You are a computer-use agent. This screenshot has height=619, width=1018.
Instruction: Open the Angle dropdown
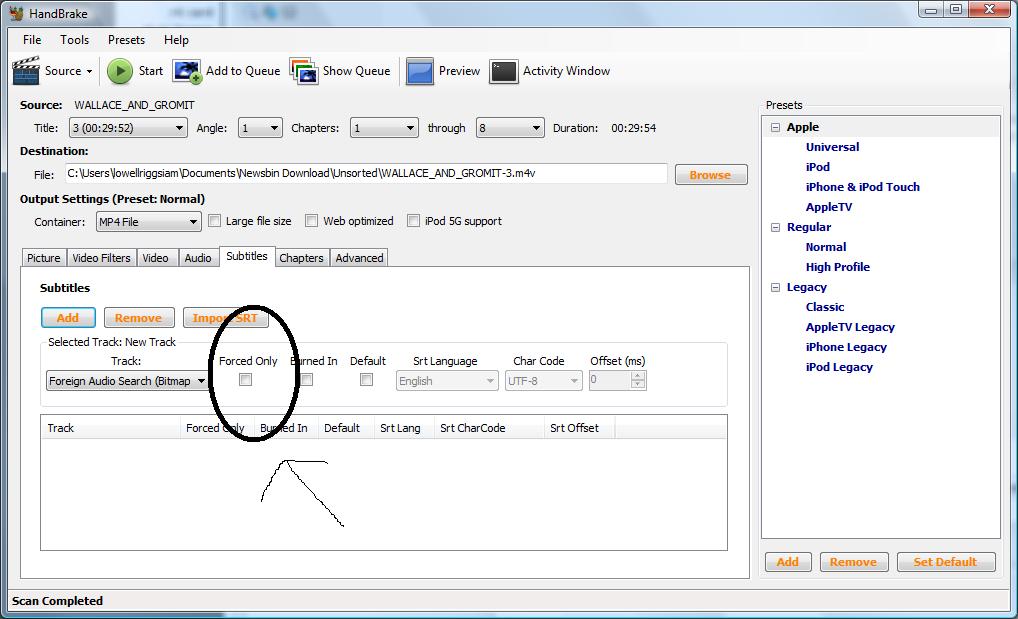click(260, 128)
